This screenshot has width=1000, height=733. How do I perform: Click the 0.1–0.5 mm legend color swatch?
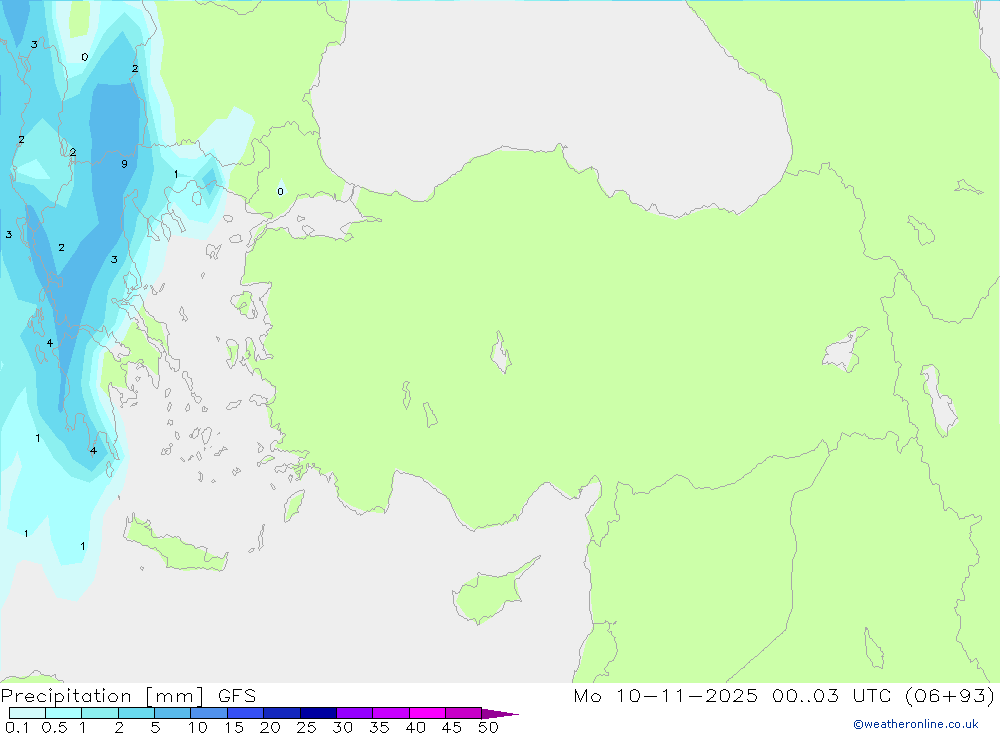click(x=27, y=713)
